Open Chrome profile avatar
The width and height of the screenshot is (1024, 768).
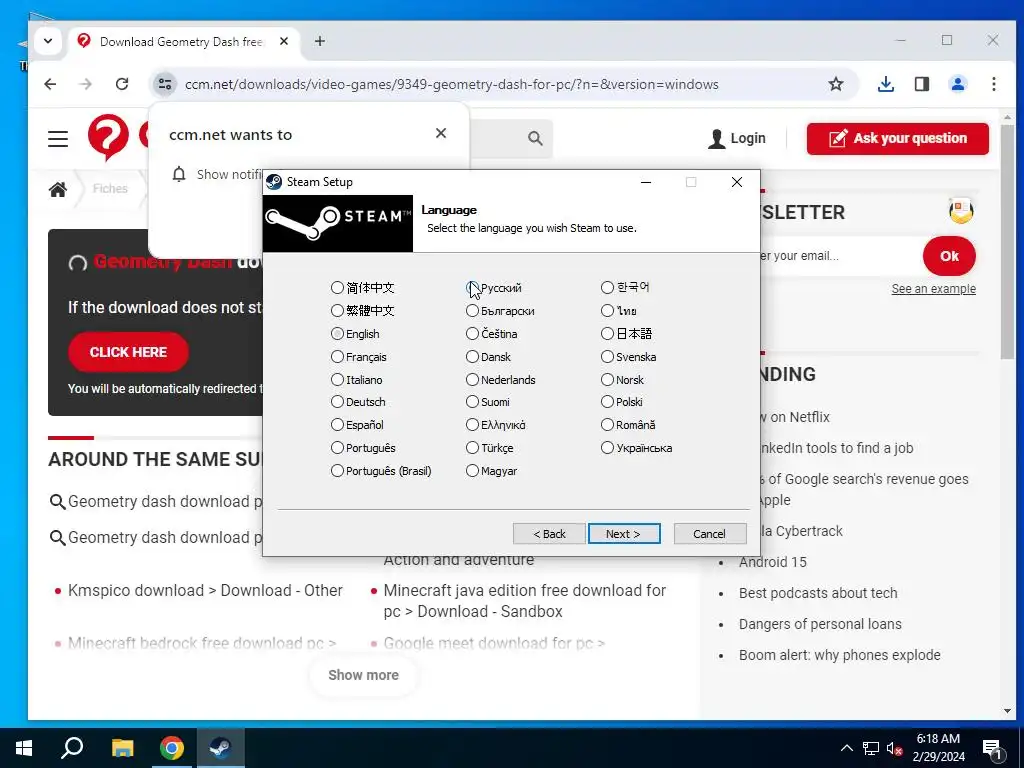coord(957,84)
